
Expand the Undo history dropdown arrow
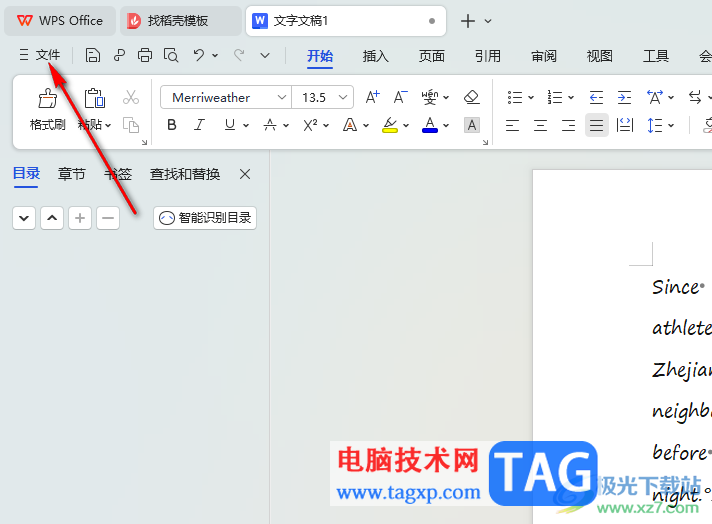click(215, 55)
